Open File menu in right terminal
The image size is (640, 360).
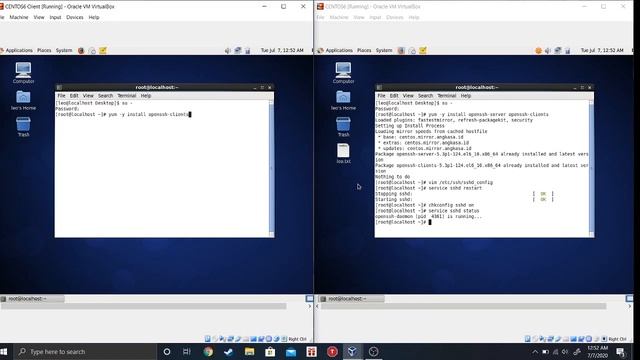[x=381, y=96]
